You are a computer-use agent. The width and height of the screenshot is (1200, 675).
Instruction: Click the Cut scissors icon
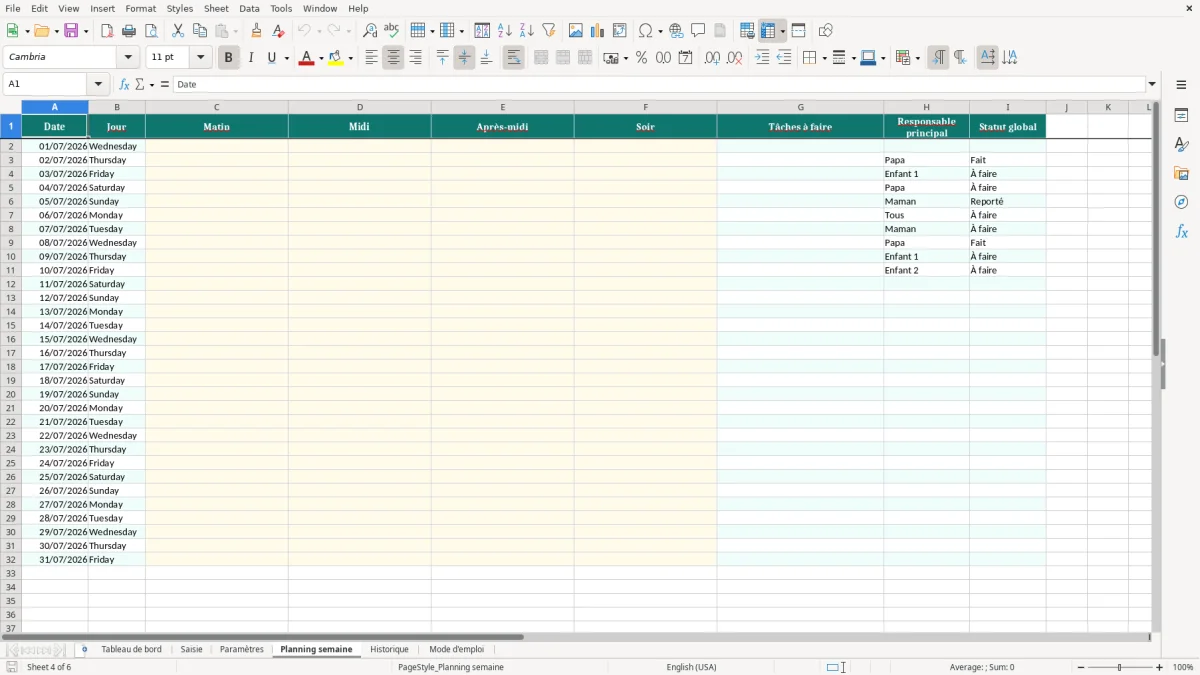[x=178, y=31]
